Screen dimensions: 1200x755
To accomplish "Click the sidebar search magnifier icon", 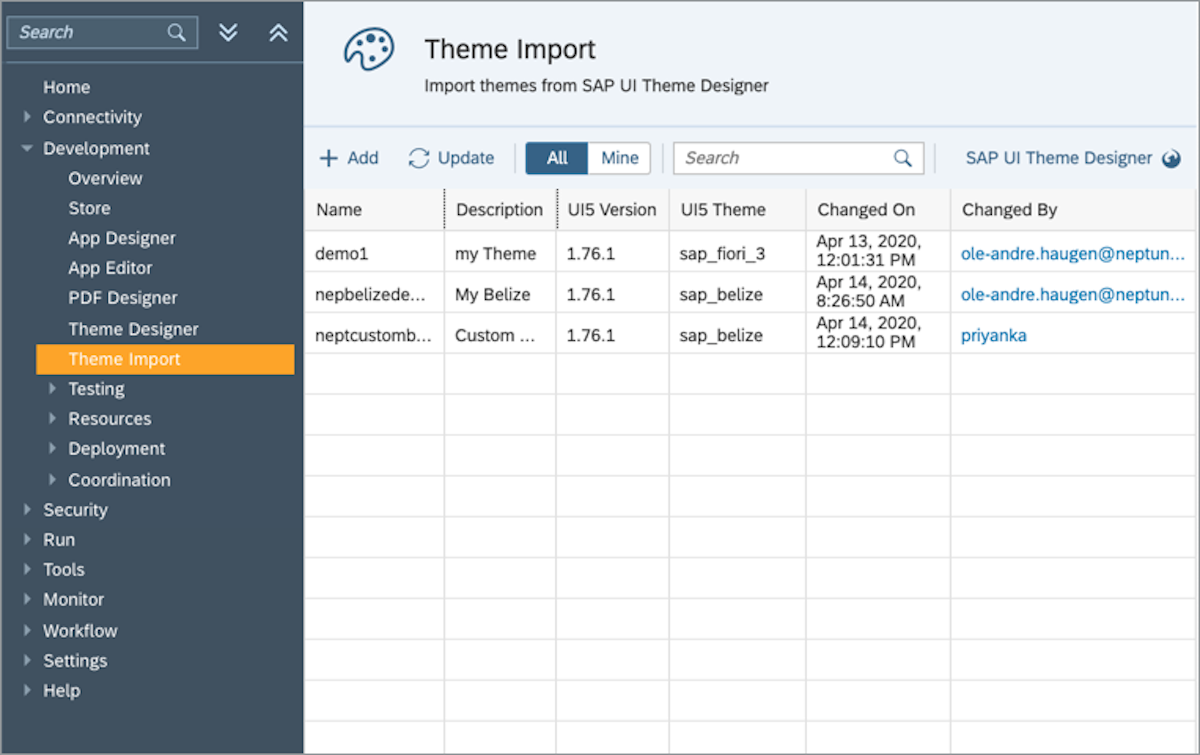I will pyautogui.click(x=177, y=33).
